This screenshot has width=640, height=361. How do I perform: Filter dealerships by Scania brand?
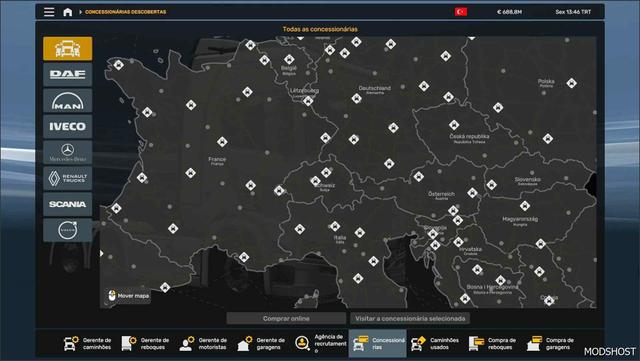[x=68, y=204]
